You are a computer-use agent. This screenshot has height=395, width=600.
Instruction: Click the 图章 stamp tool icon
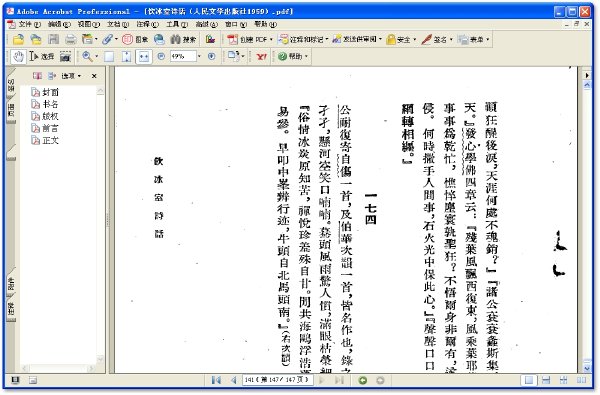135,39
